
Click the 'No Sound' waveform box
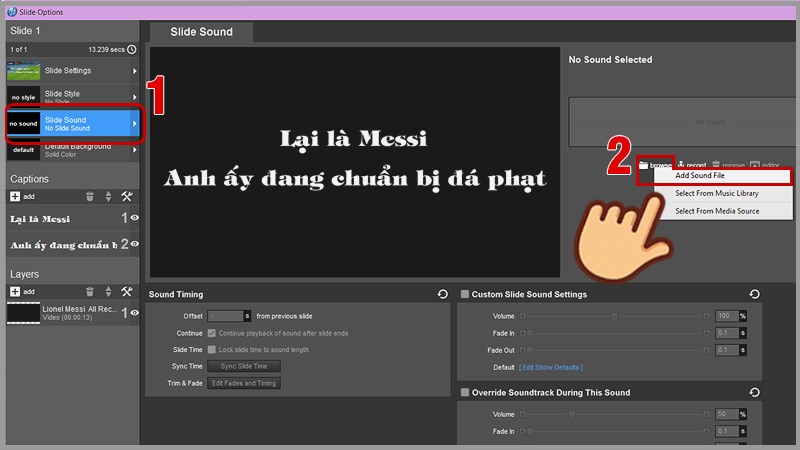(x=684, y=122)
